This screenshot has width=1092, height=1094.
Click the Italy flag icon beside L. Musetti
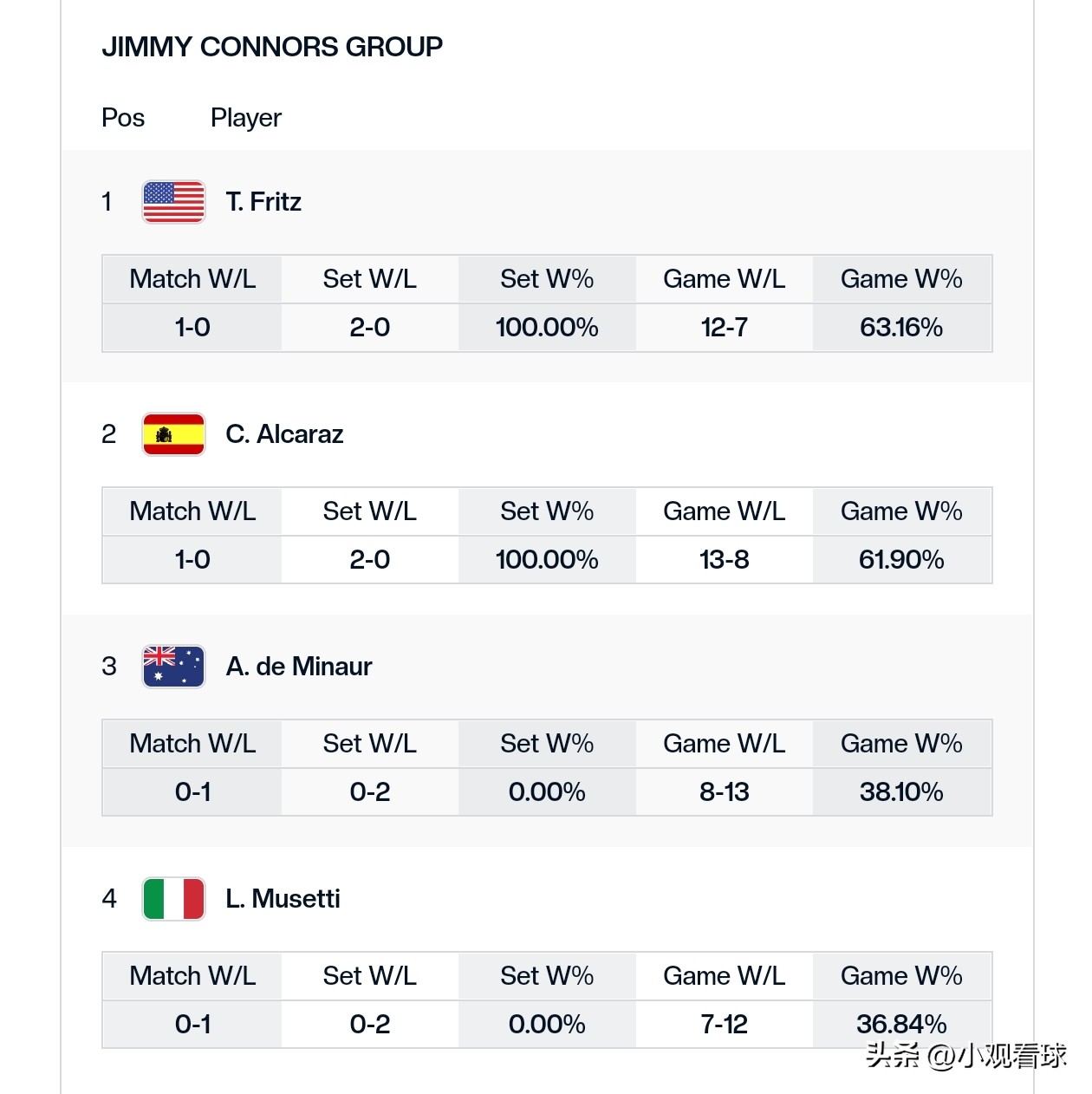pos(173,899)
